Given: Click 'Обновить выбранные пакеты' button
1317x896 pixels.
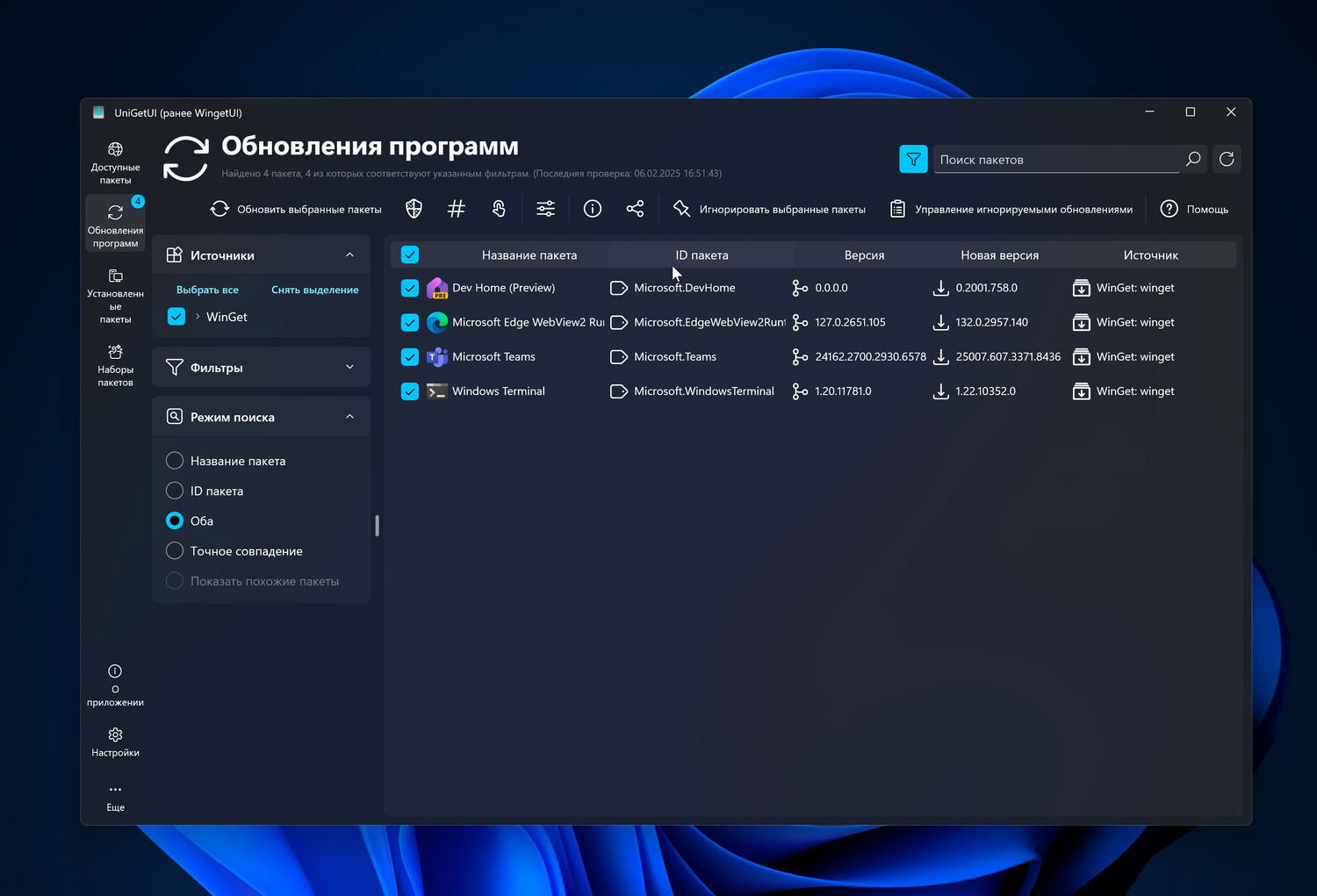Looking at the screenshot, I should [x=296, y=209].
